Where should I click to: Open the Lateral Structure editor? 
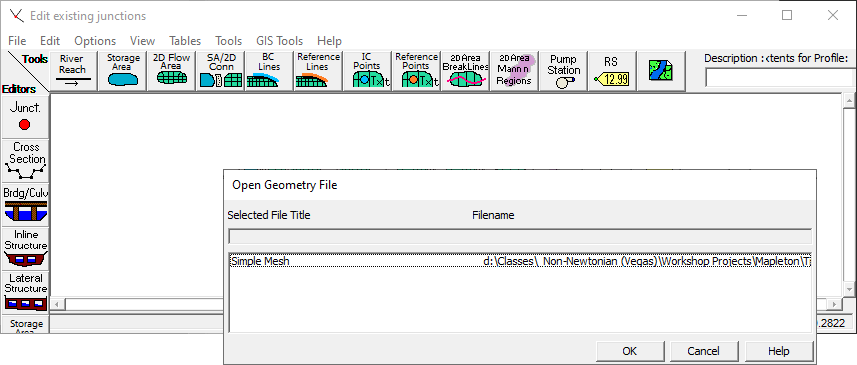click(25, 293)
